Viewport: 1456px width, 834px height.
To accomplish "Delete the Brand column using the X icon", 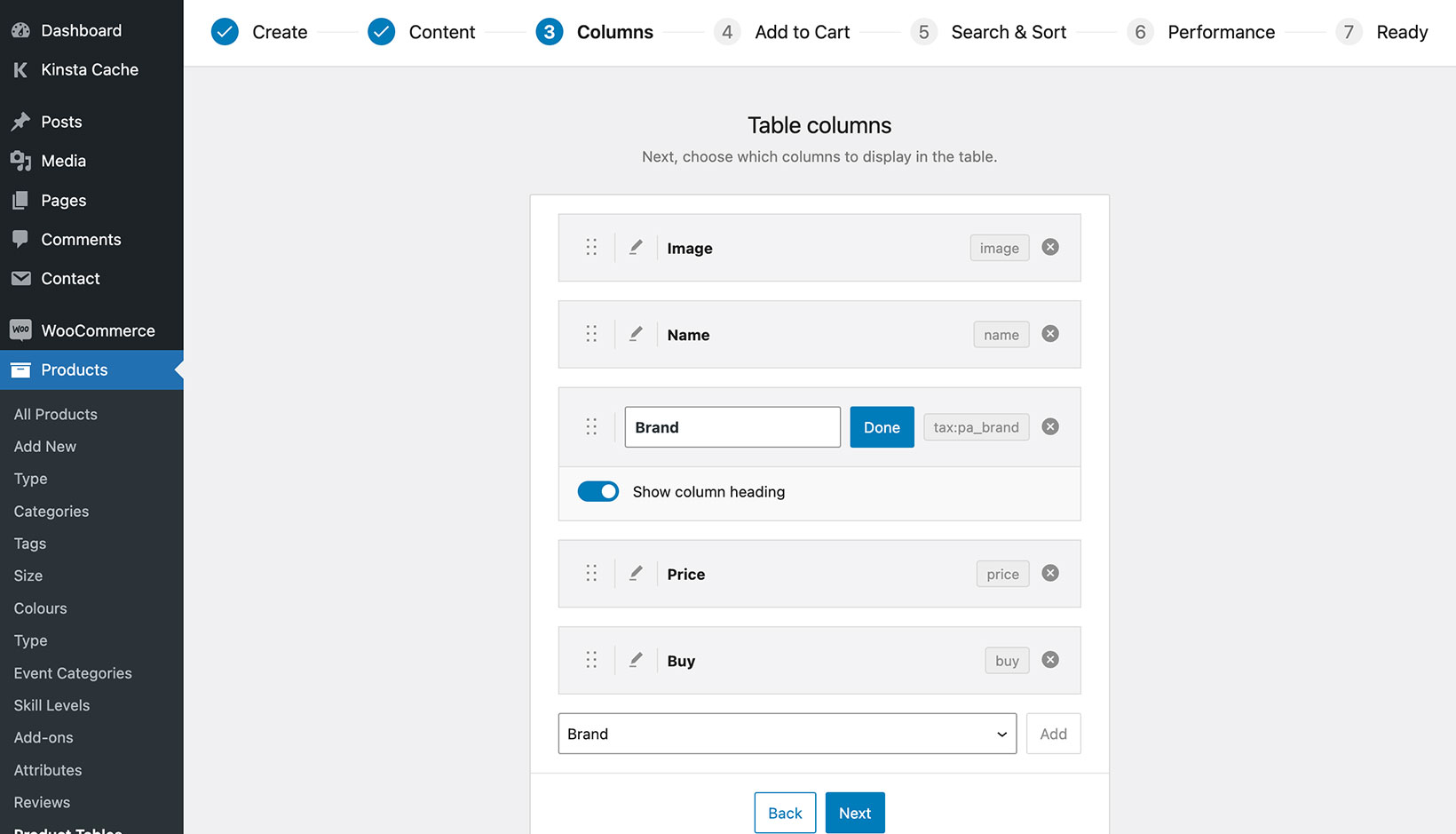I will (x=1050, y=426).
